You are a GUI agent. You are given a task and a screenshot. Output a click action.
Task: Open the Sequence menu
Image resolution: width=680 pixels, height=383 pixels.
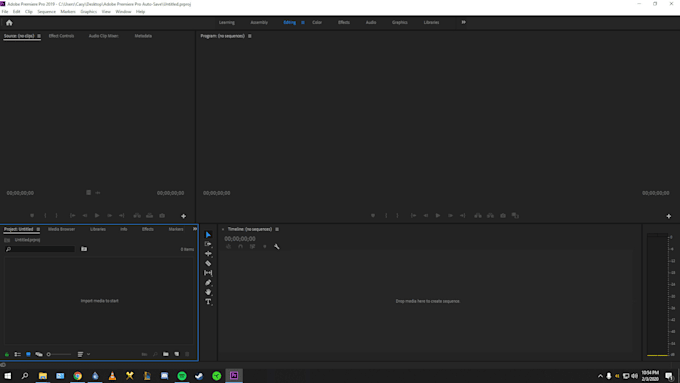click(x=46, y=12)
